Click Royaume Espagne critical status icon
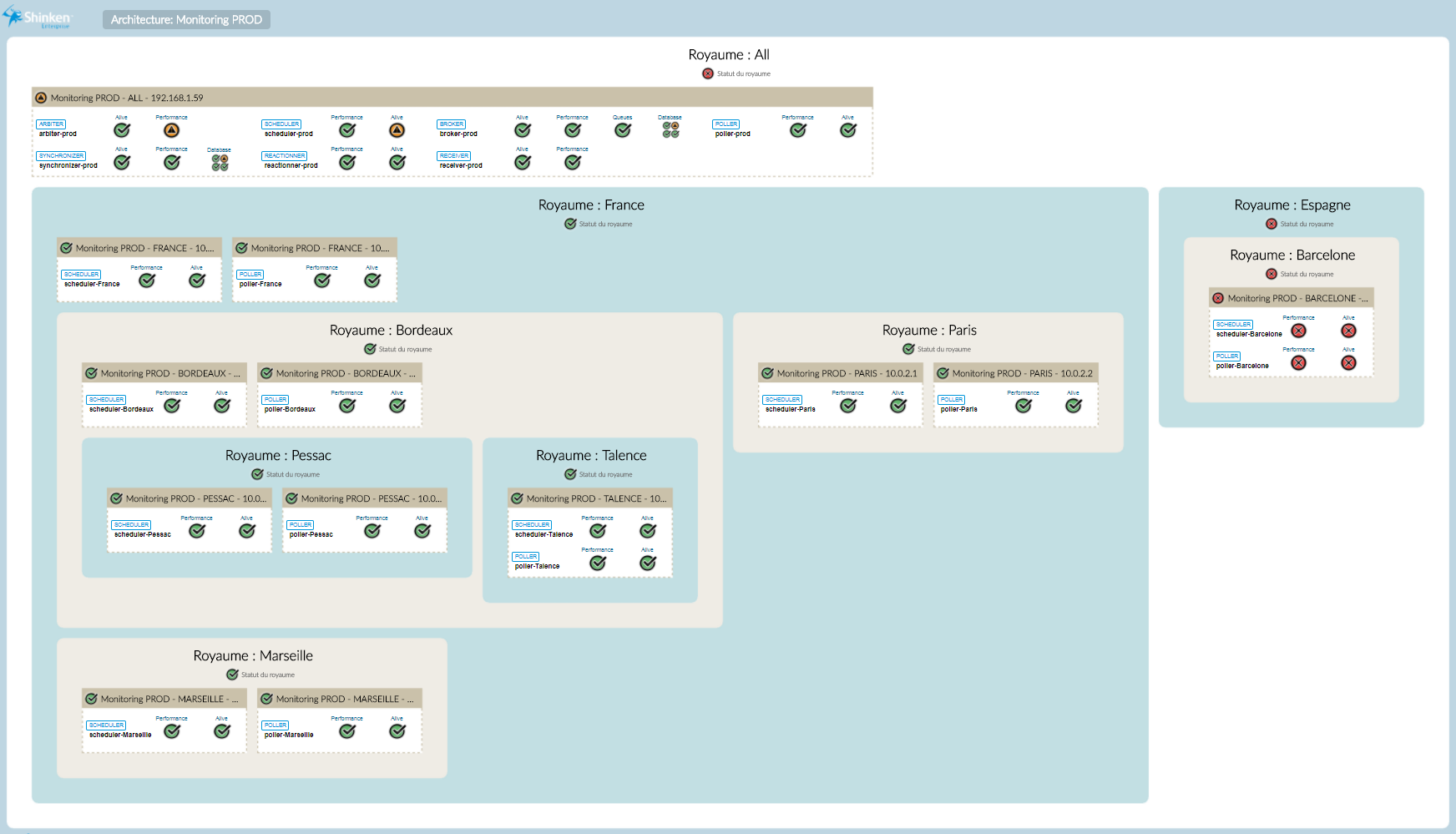The height and width of the screenshot is (834, 1456). (1271, 224)
